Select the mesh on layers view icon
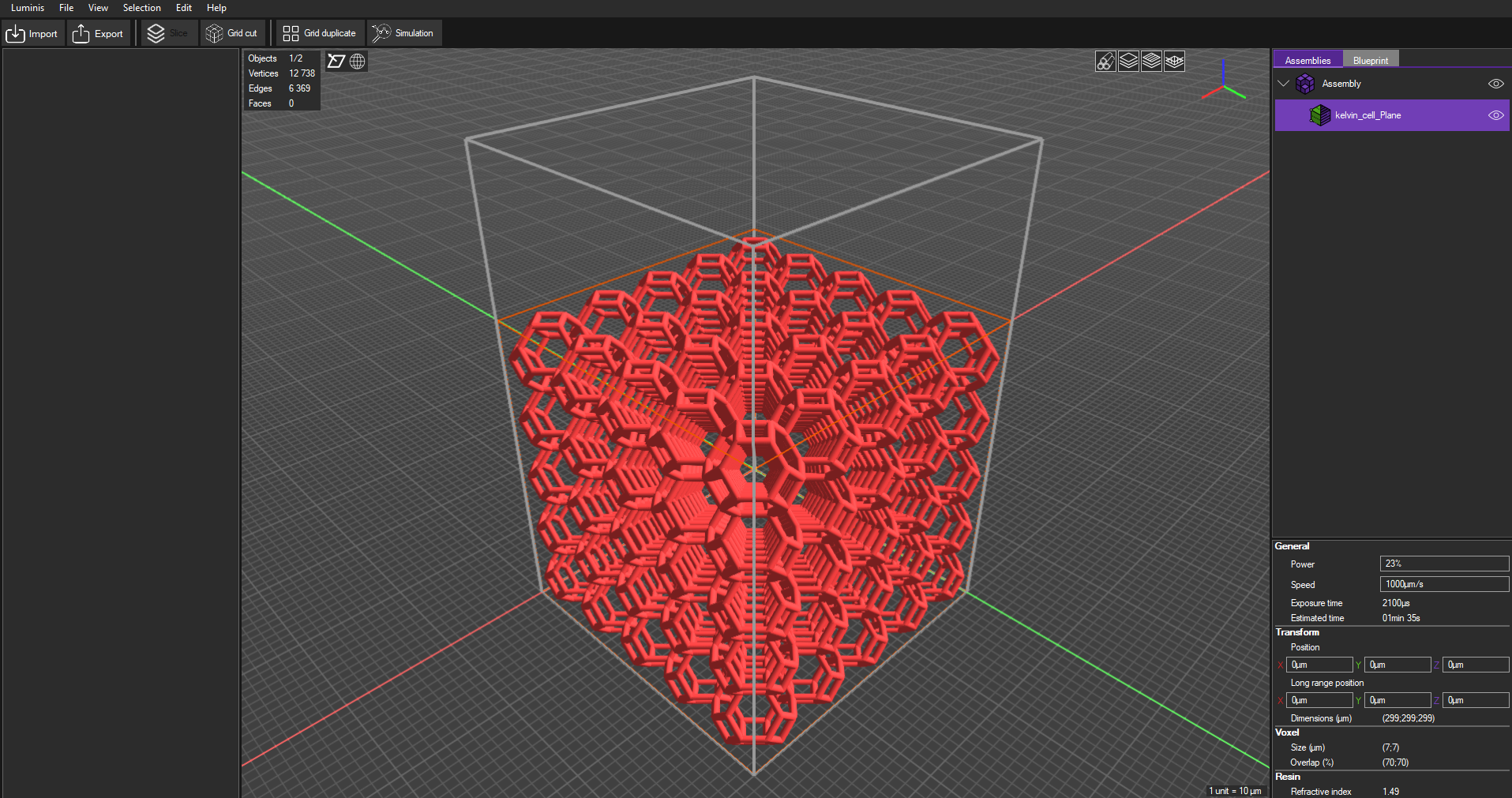 click(1174, 62)
